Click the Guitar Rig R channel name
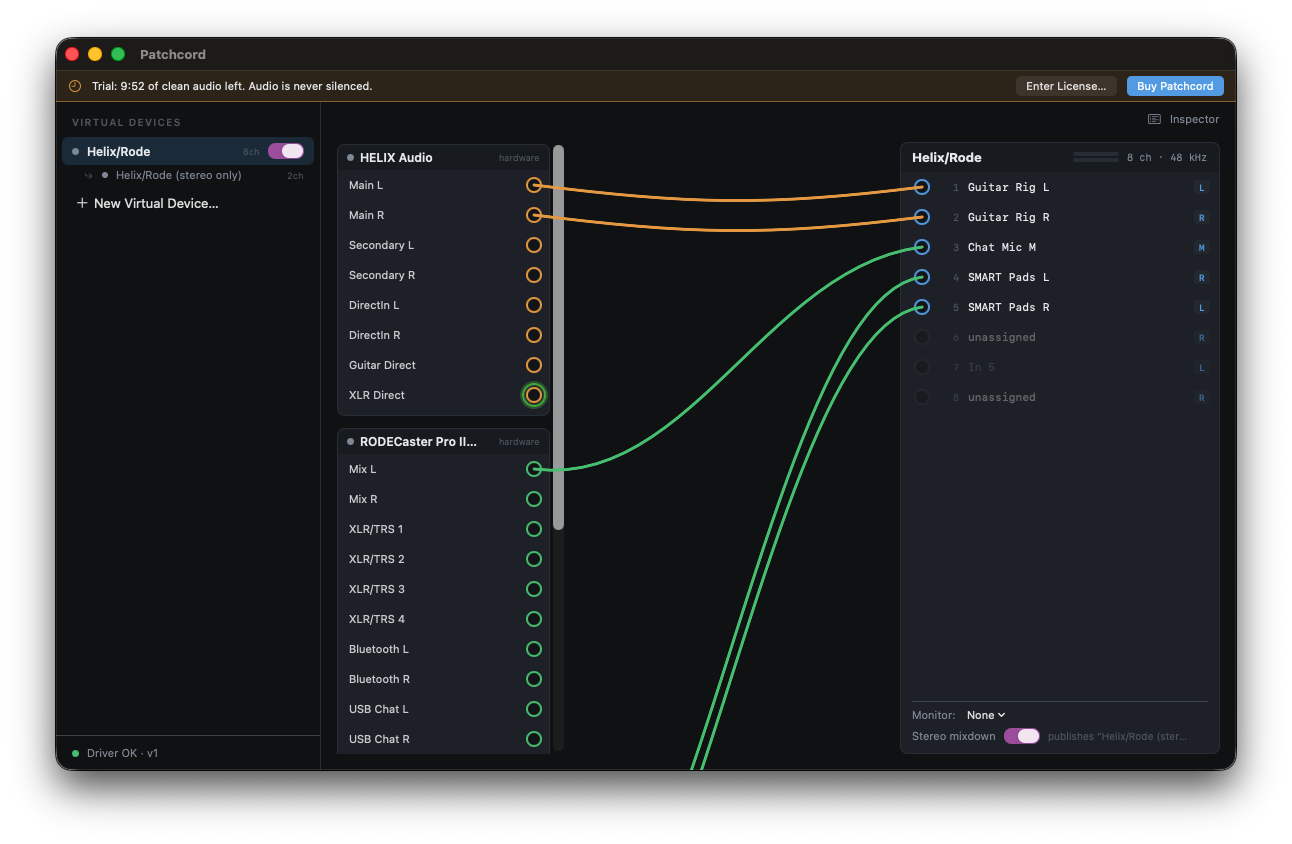Image resolution: width=1292 pixels, height=844 pixels. 1008,217
